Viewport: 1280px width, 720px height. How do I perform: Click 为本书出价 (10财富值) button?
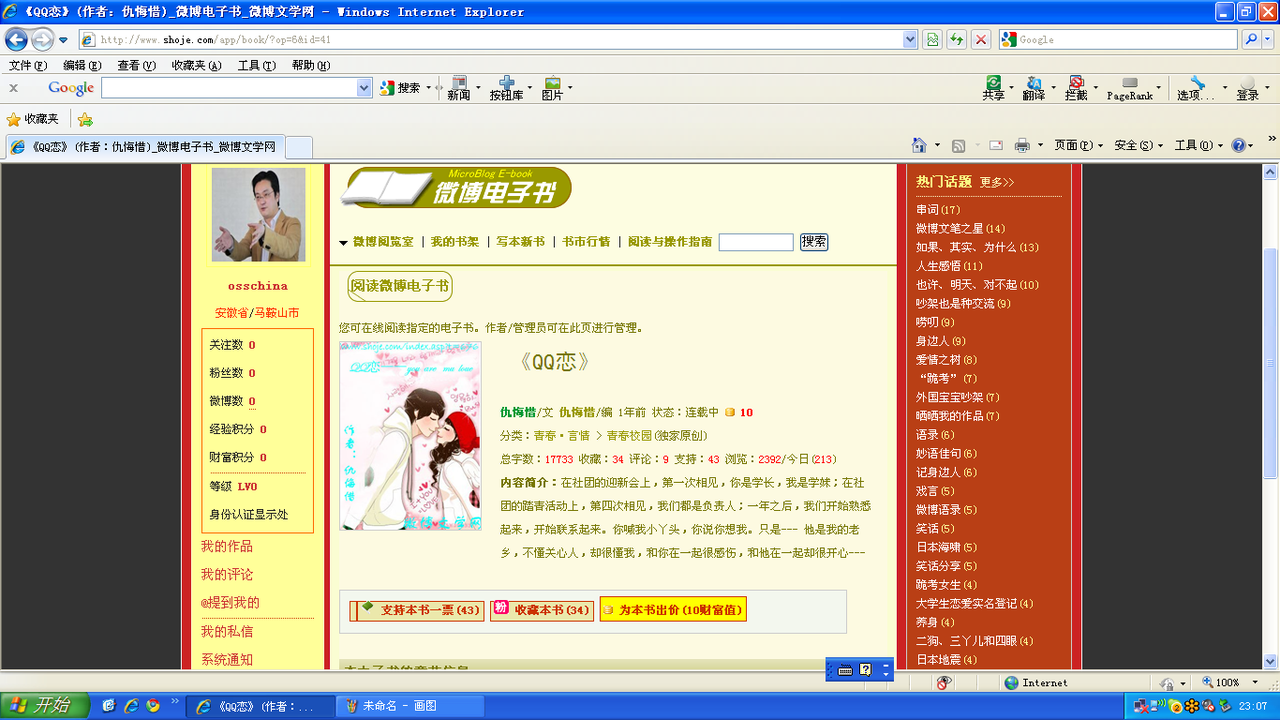(x=673, y=610)
